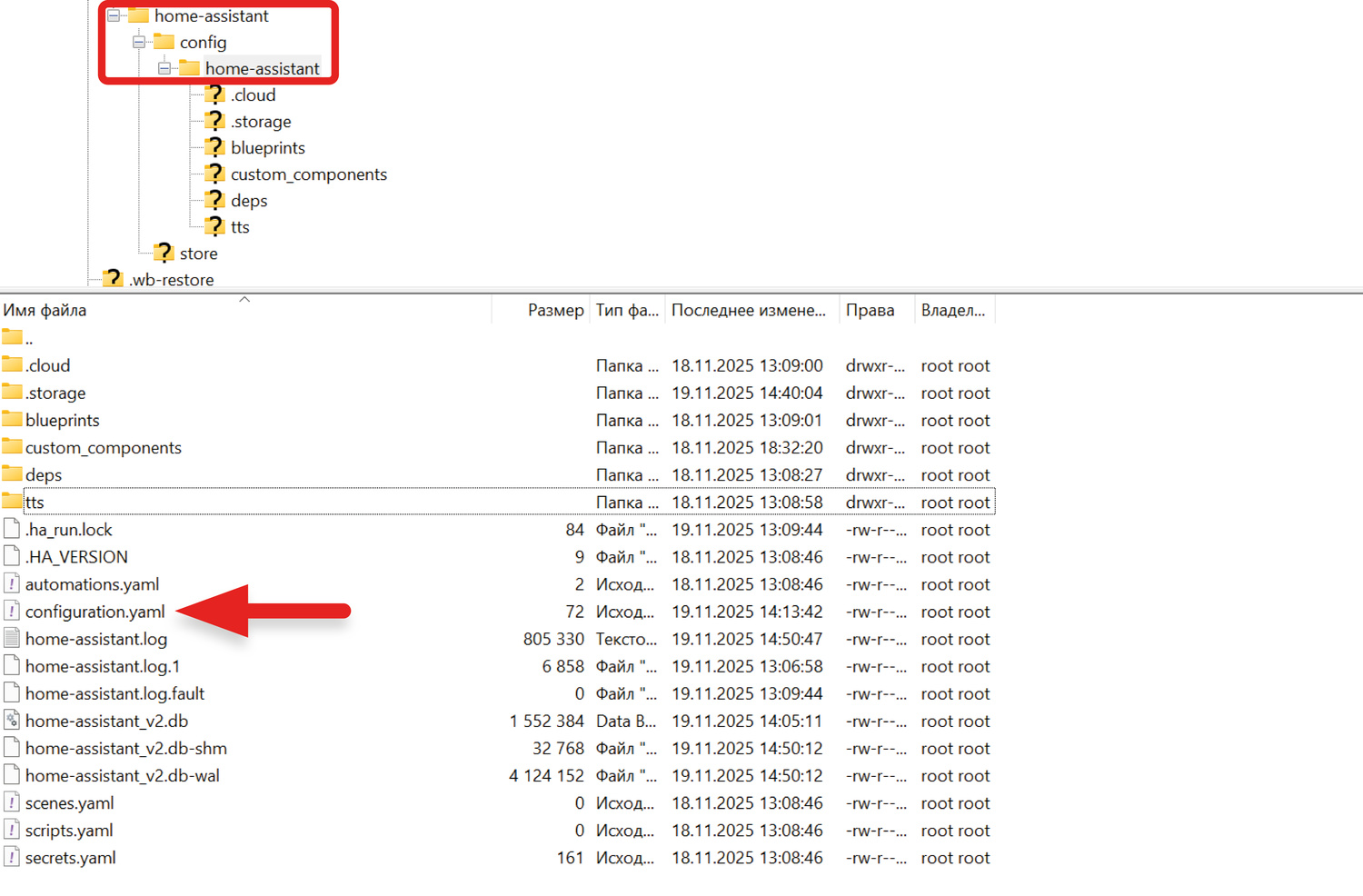Select custom_components in the folder tree
This screenshot has width=1363, height=896.
click(308, 174)
